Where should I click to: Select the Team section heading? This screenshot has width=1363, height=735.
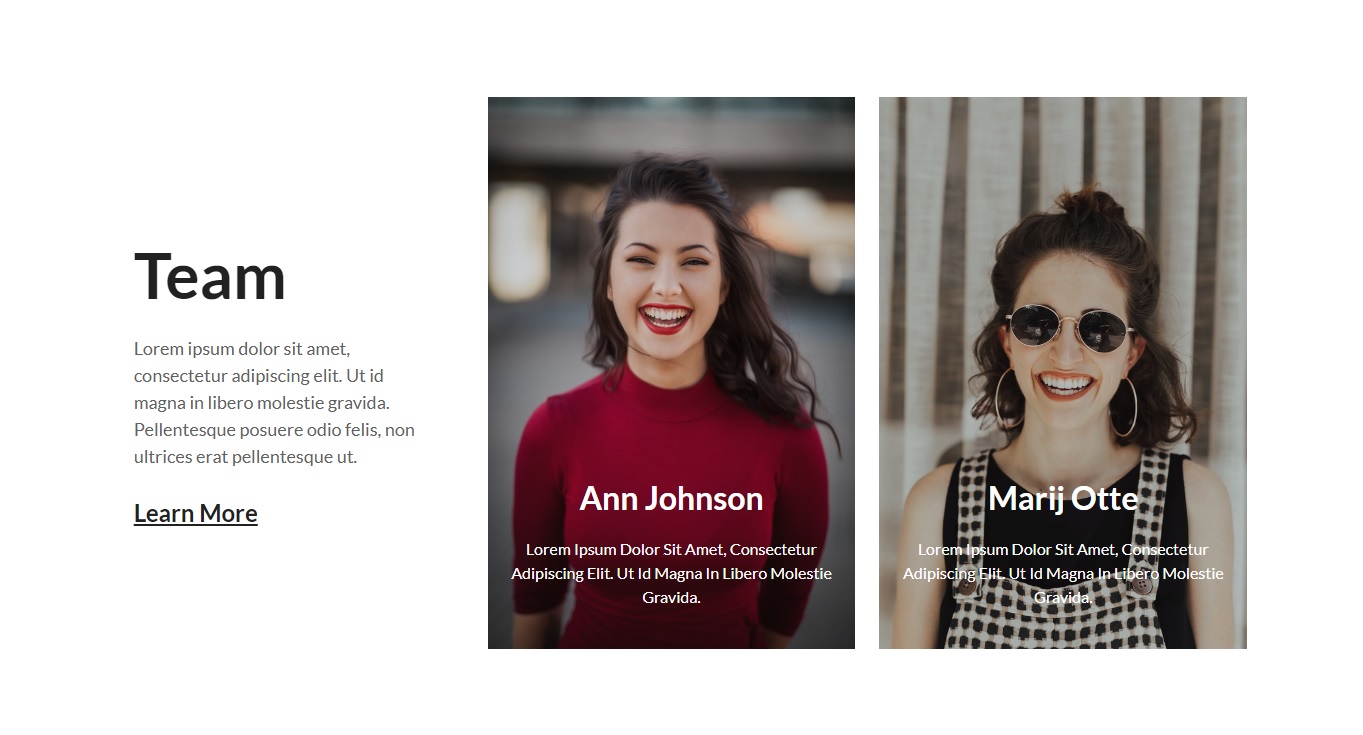[210, 276]
